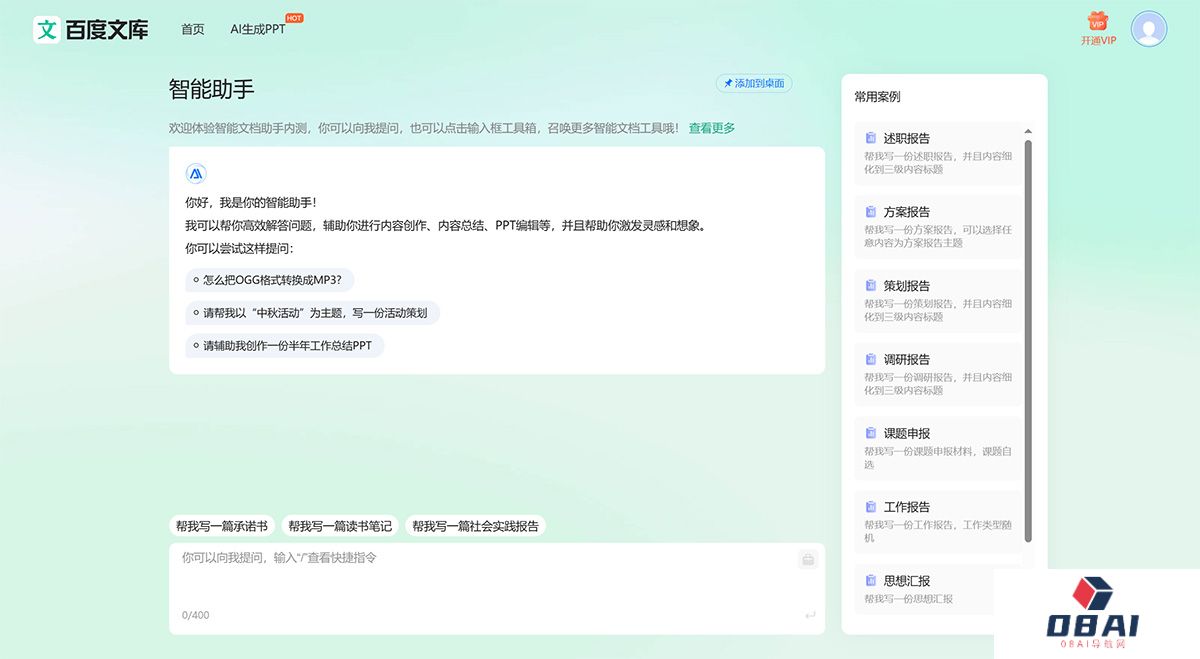Click the 0/400 character counter
This screenshot has height=659, width=1200.
(196, 615)
